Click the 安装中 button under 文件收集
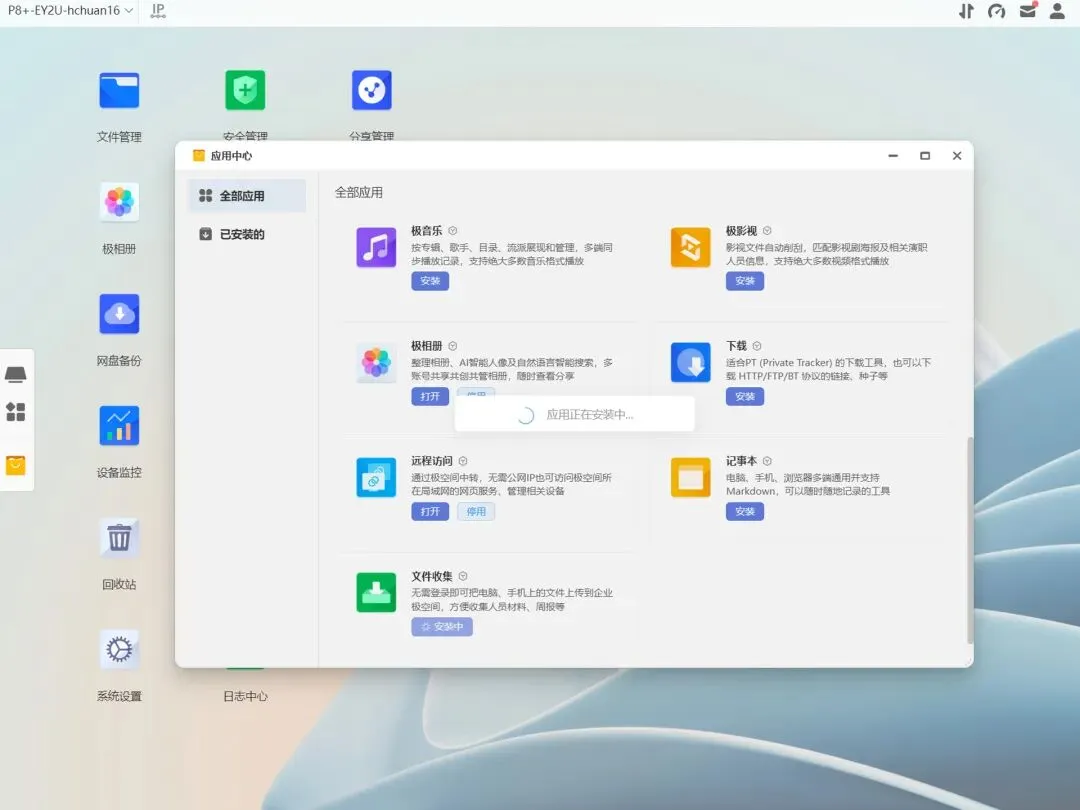The width and height of the screenshot is (1080, 810). pyautogui.click(x=442, y=627)
